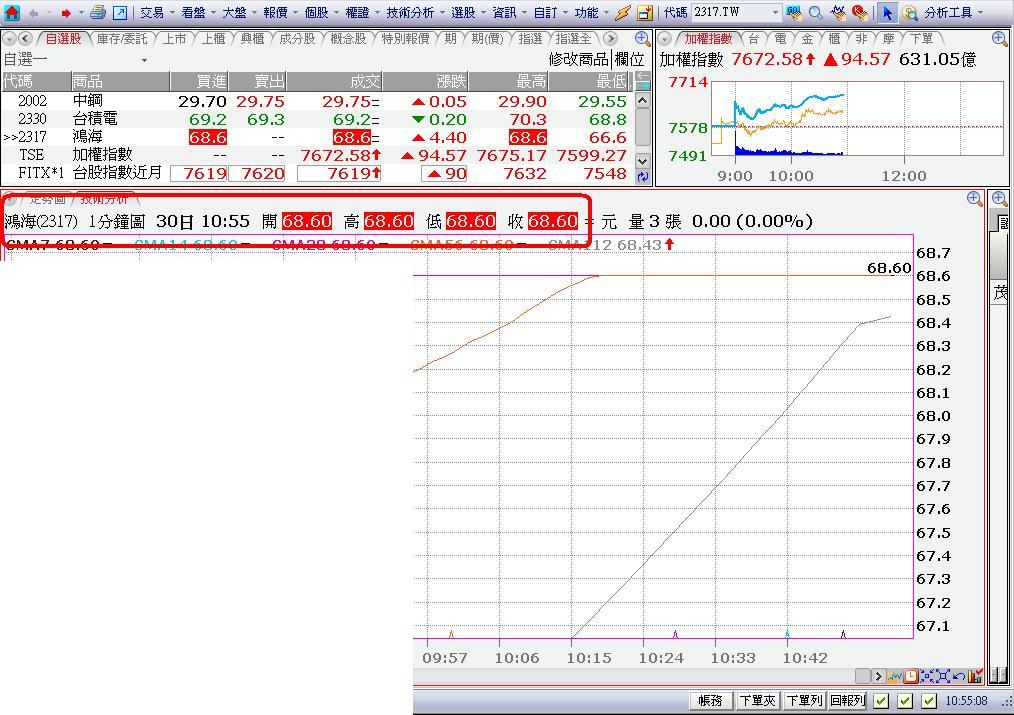Click the lightning bolt quick order icon
The image size is (1014, 715).
tap(623, 12)
